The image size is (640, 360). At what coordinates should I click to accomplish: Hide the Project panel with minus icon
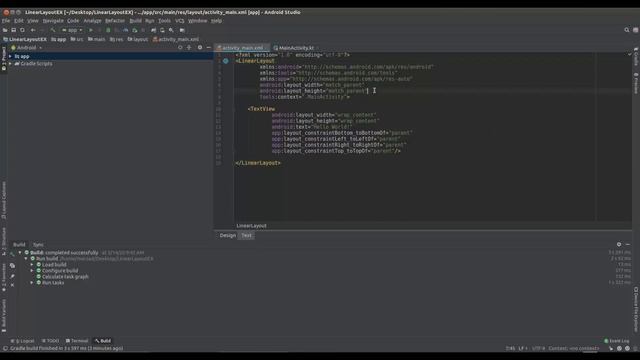(209, 48)
